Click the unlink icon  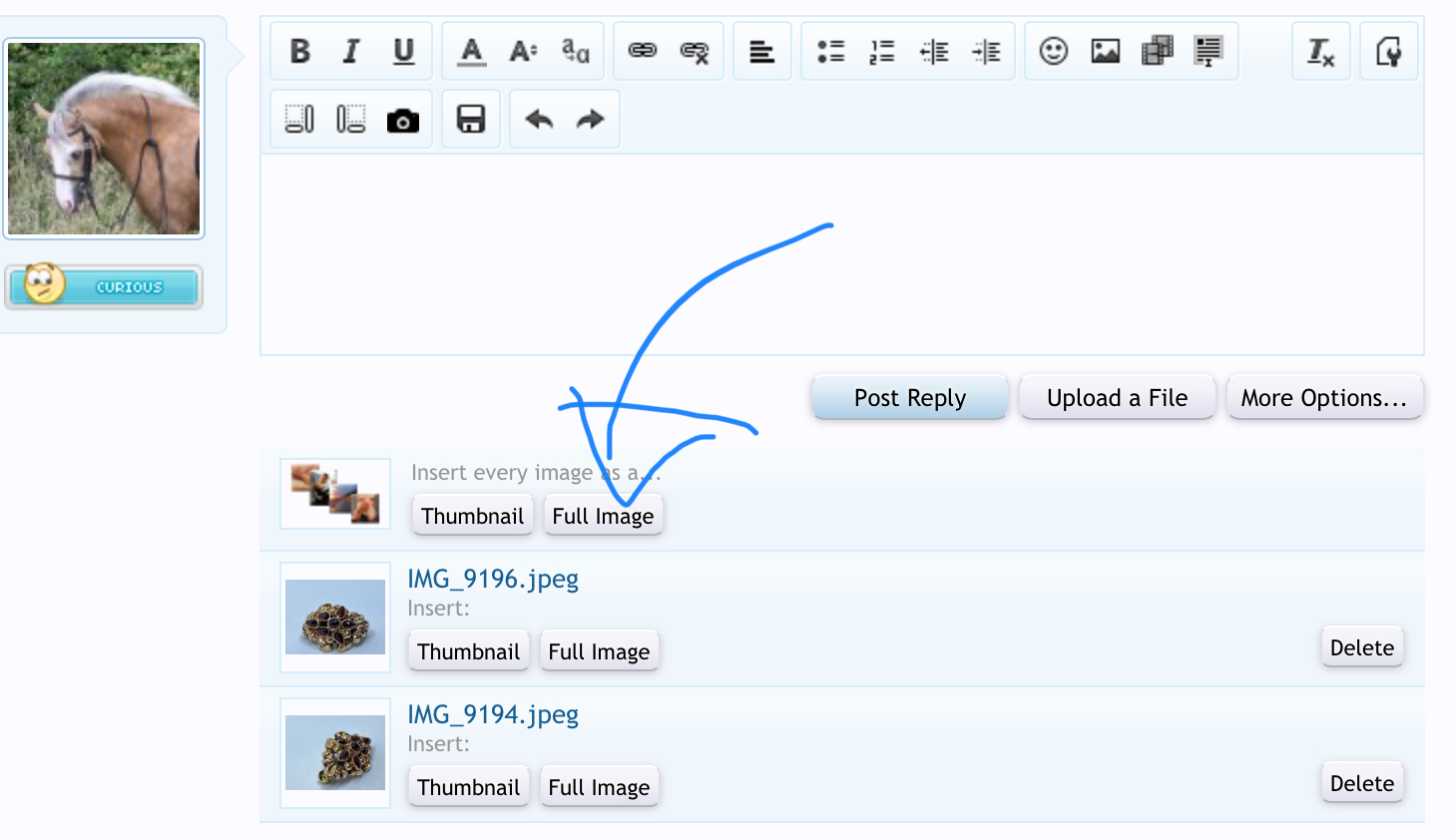point(695,51)
